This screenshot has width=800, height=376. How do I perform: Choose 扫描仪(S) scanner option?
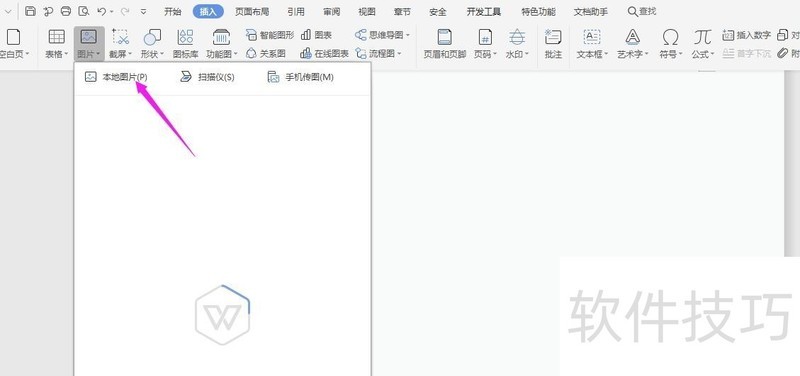(x=207, y=77)
